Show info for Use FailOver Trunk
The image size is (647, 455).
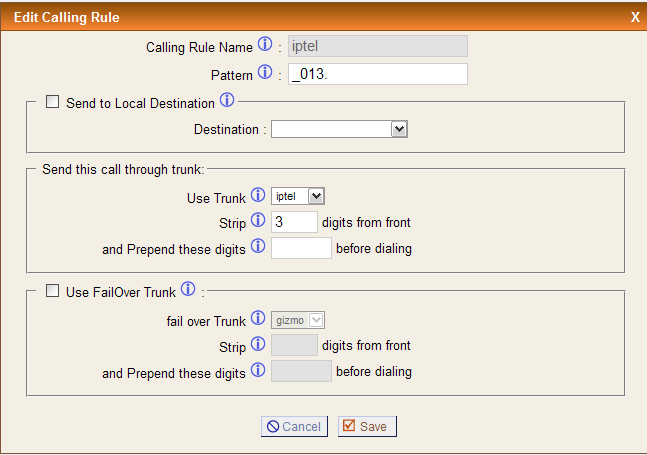(x=188, y=289)
